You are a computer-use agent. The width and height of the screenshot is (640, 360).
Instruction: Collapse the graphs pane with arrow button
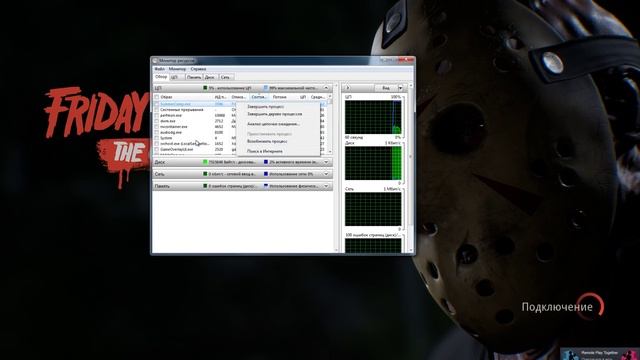(347, 88)
